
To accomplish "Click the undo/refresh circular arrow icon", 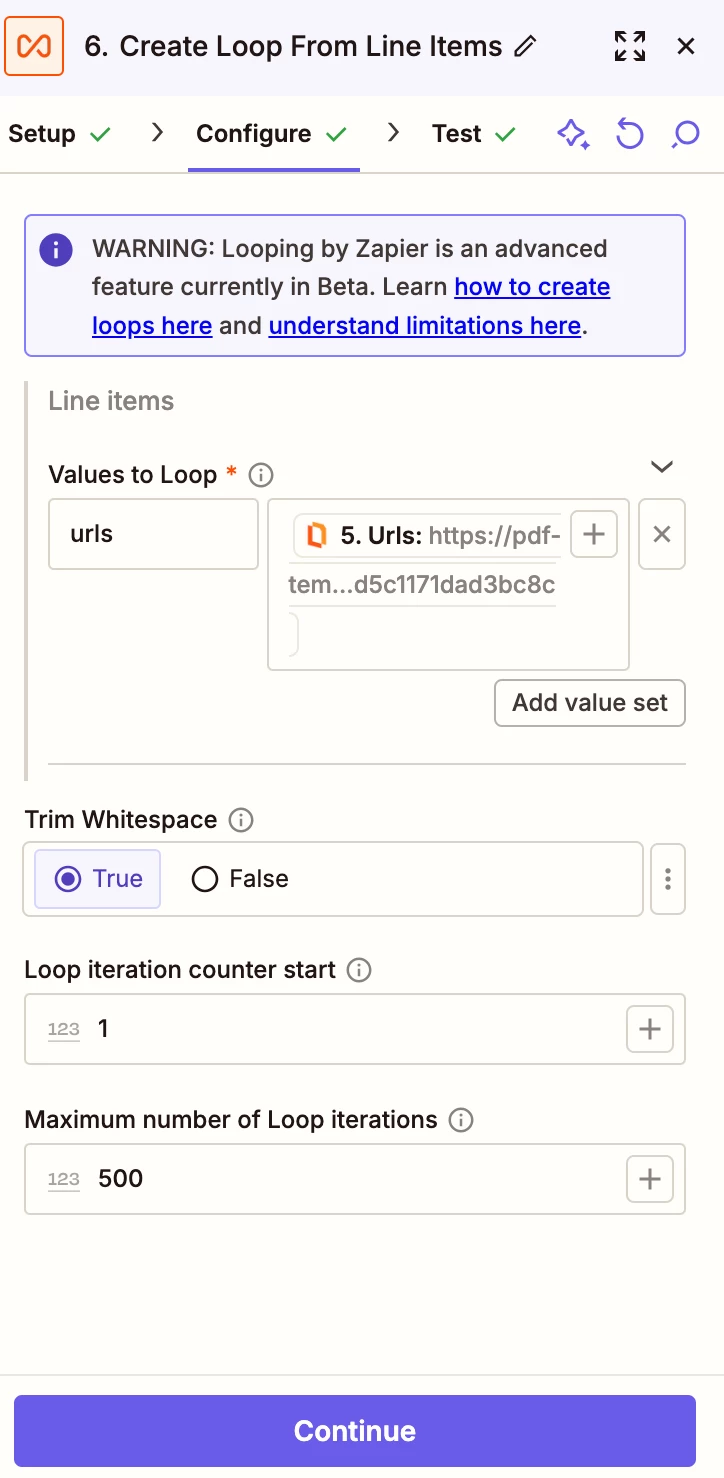I will [x=629, y=134].
